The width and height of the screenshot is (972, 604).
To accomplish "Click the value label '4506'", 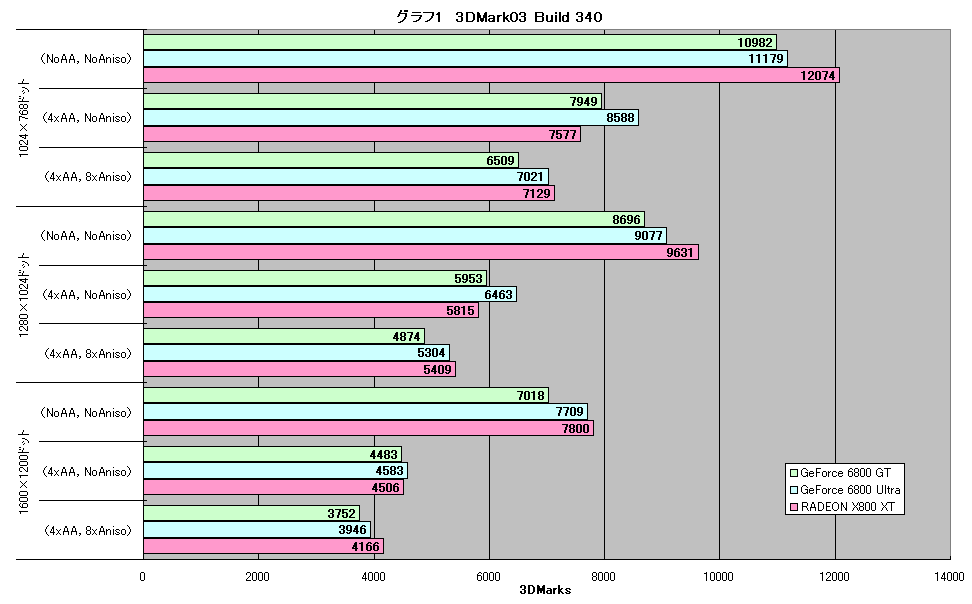I will (x=385, y=487).
